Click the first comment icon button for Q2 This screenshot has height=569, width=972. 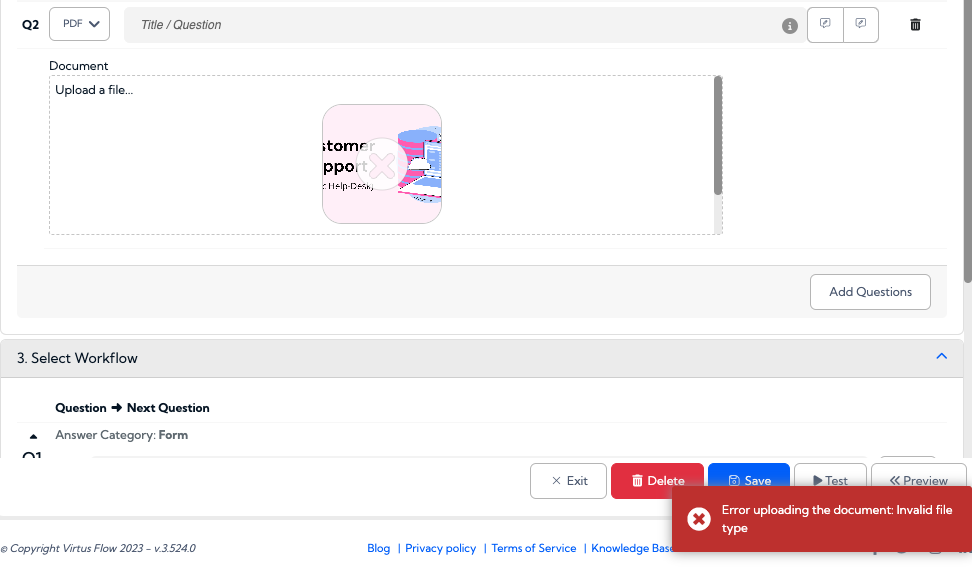pos(825,25)
